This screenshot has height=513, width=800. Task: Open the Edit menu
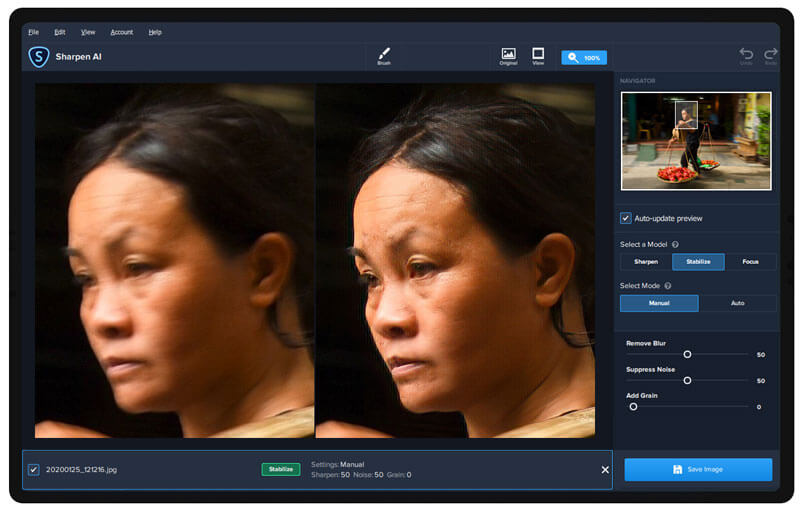point(60,32)
